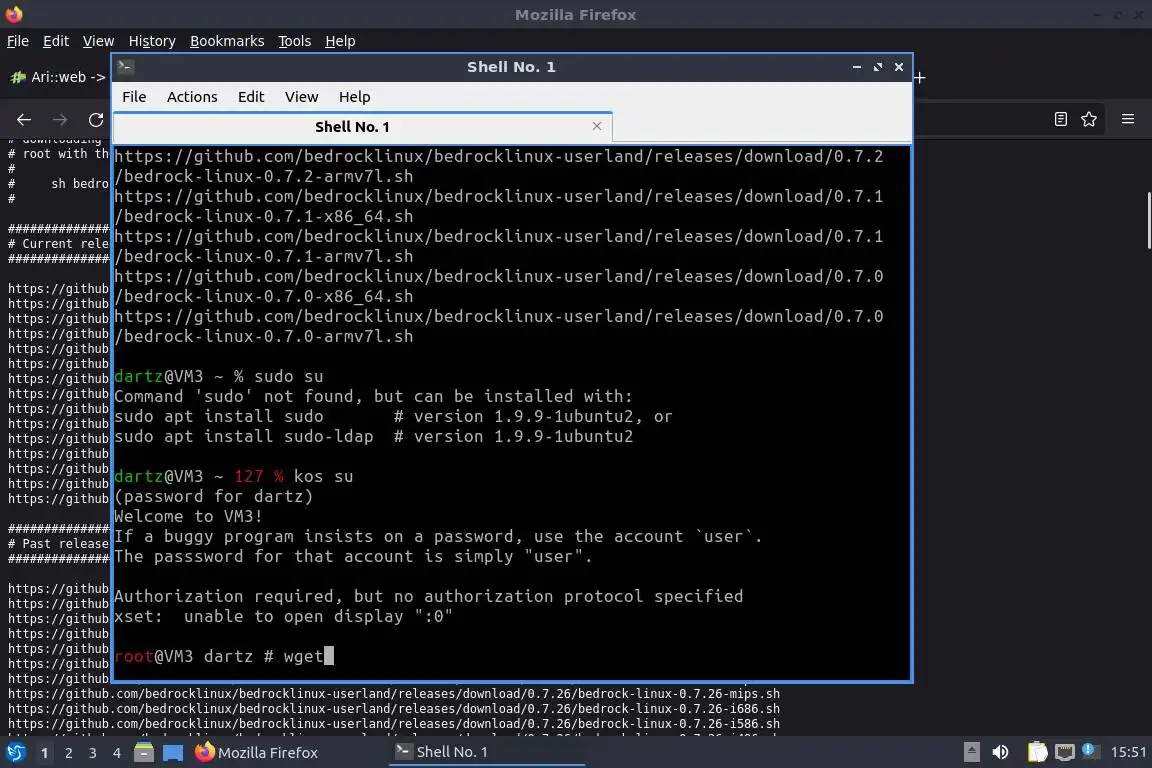Image resolution: width=1152 pixels, height=768 pixels.
Task: Click the bedrock-linux-0.7.26-i686.sh URL
Action: tap(394, 709)
